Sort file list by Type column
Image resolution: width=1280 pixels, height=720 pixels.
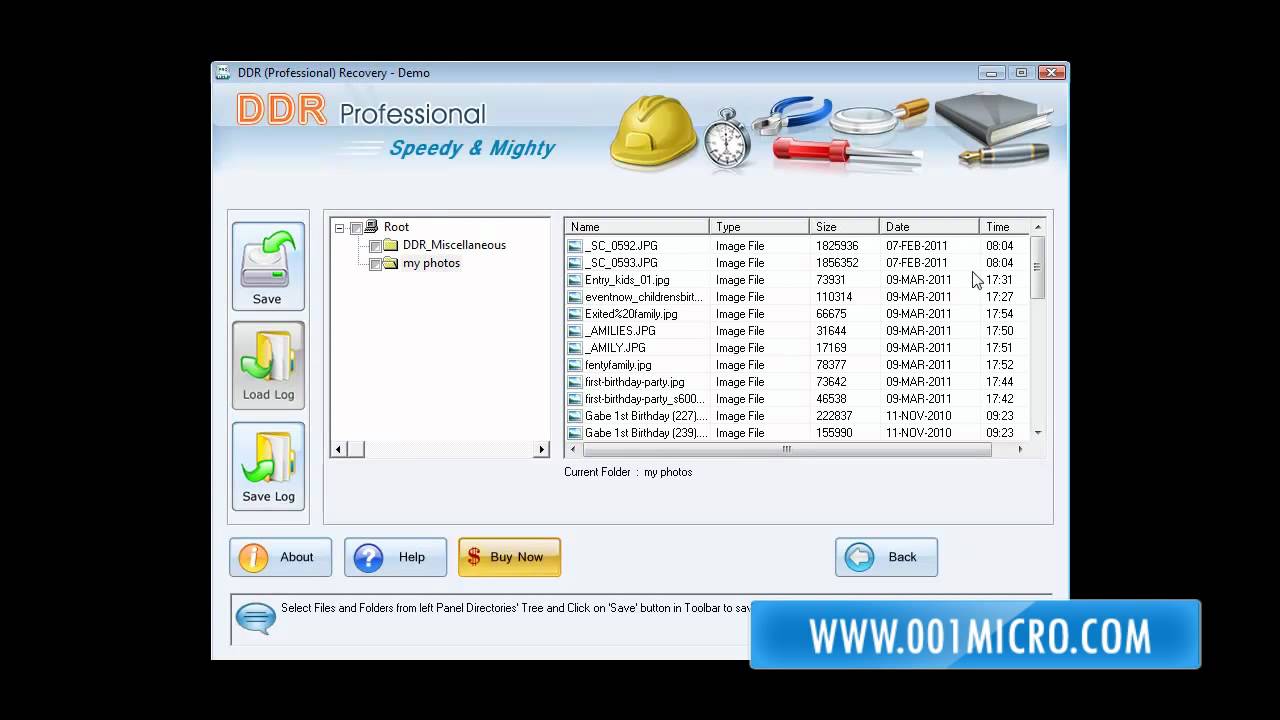tap(759, 227)
